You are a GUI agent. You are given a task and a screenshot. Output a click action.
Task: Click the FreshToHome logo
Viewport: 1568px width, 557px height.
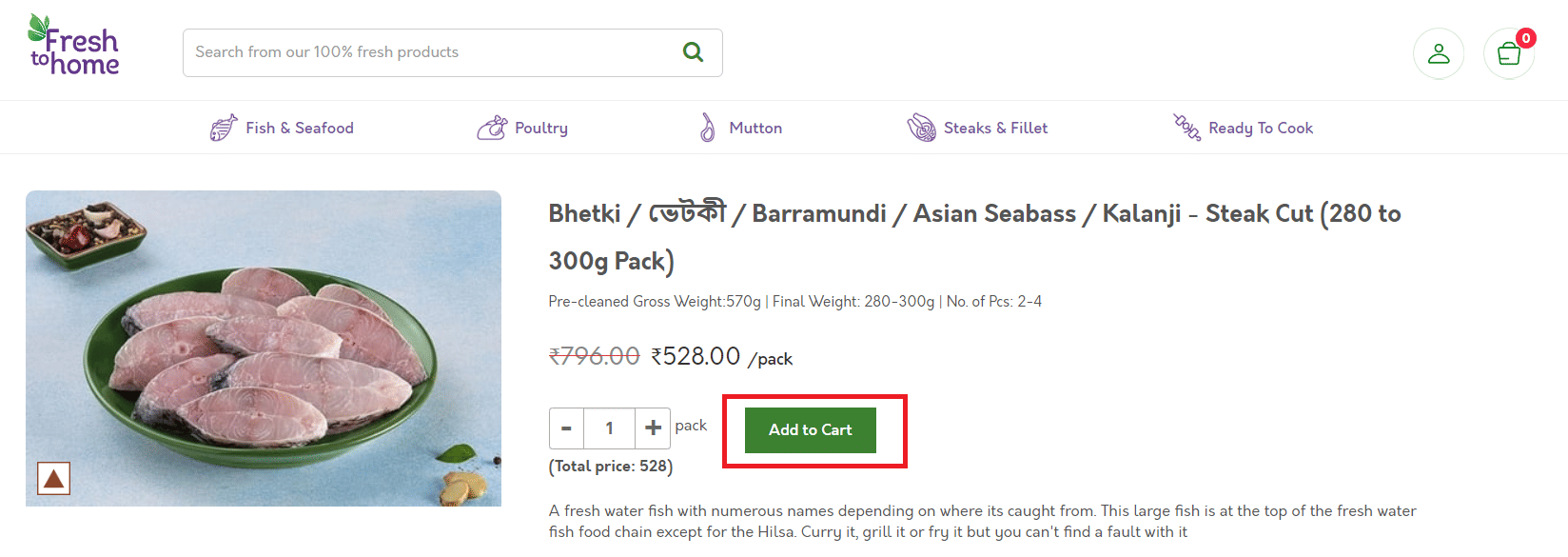pyautogui.click(x=74, y=48)
